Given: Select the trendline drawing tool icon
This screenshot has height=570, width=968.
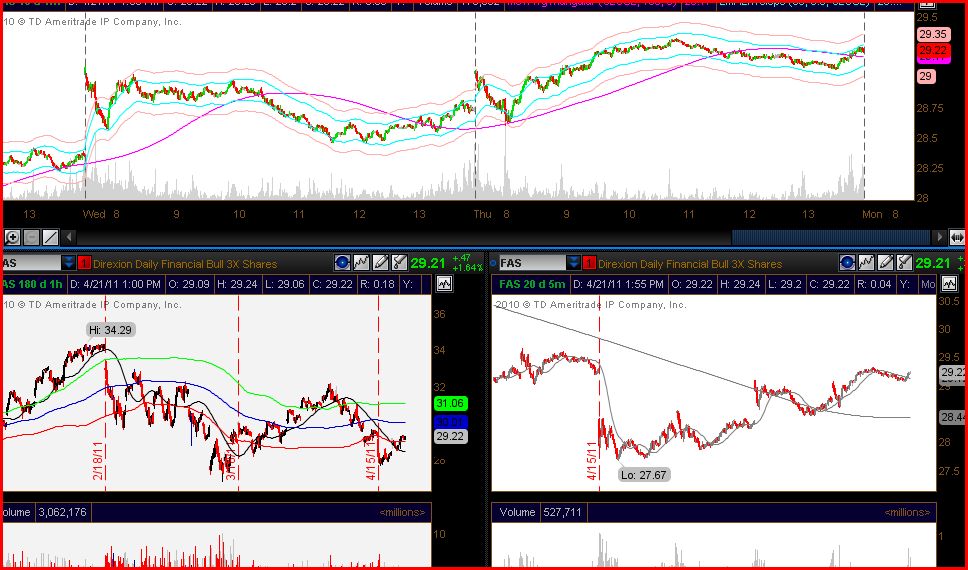Looking at the screenshot, I should [x=51, y=237].
